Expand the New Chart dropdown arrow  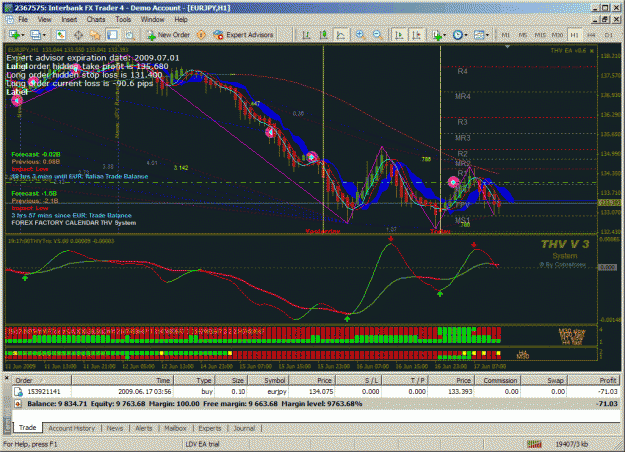click(23, 35)
